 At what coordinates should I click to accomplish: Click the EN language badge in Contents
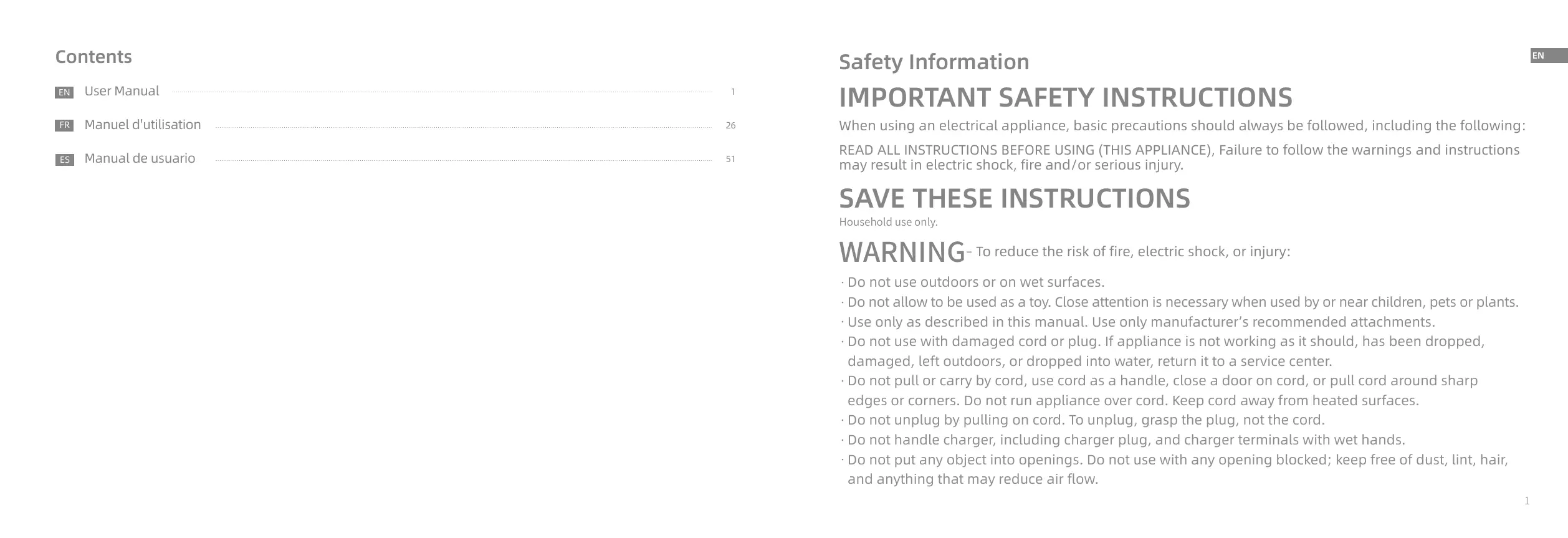point(64,93)
